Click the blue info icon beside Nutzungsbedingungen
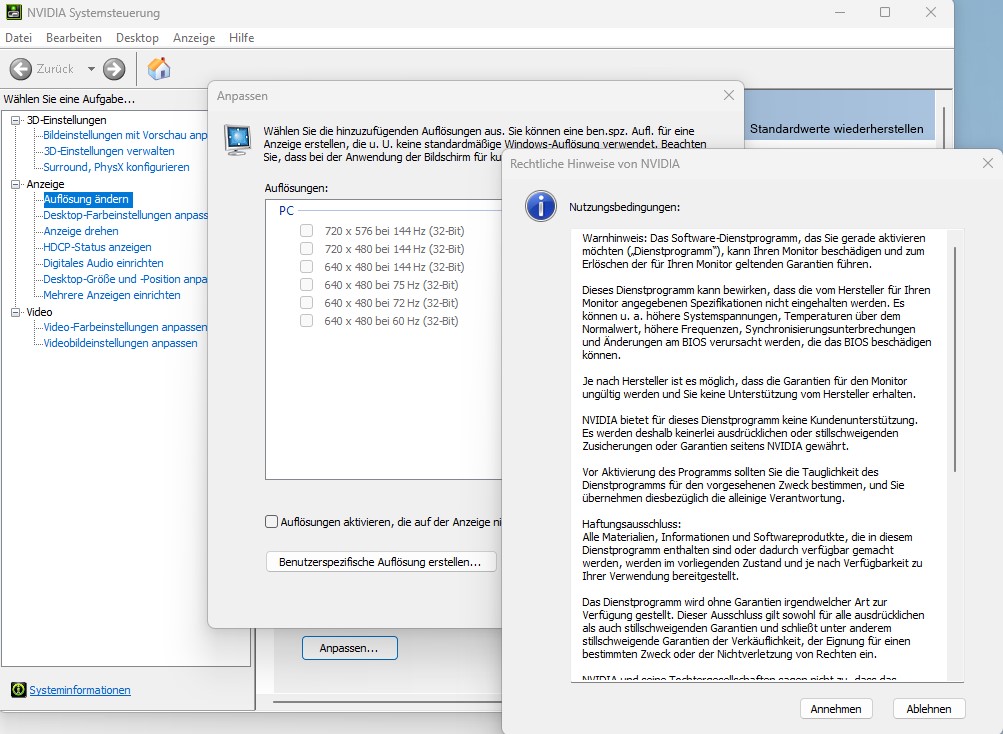Screen dimensions: 1003x734 tap(541, 206)
